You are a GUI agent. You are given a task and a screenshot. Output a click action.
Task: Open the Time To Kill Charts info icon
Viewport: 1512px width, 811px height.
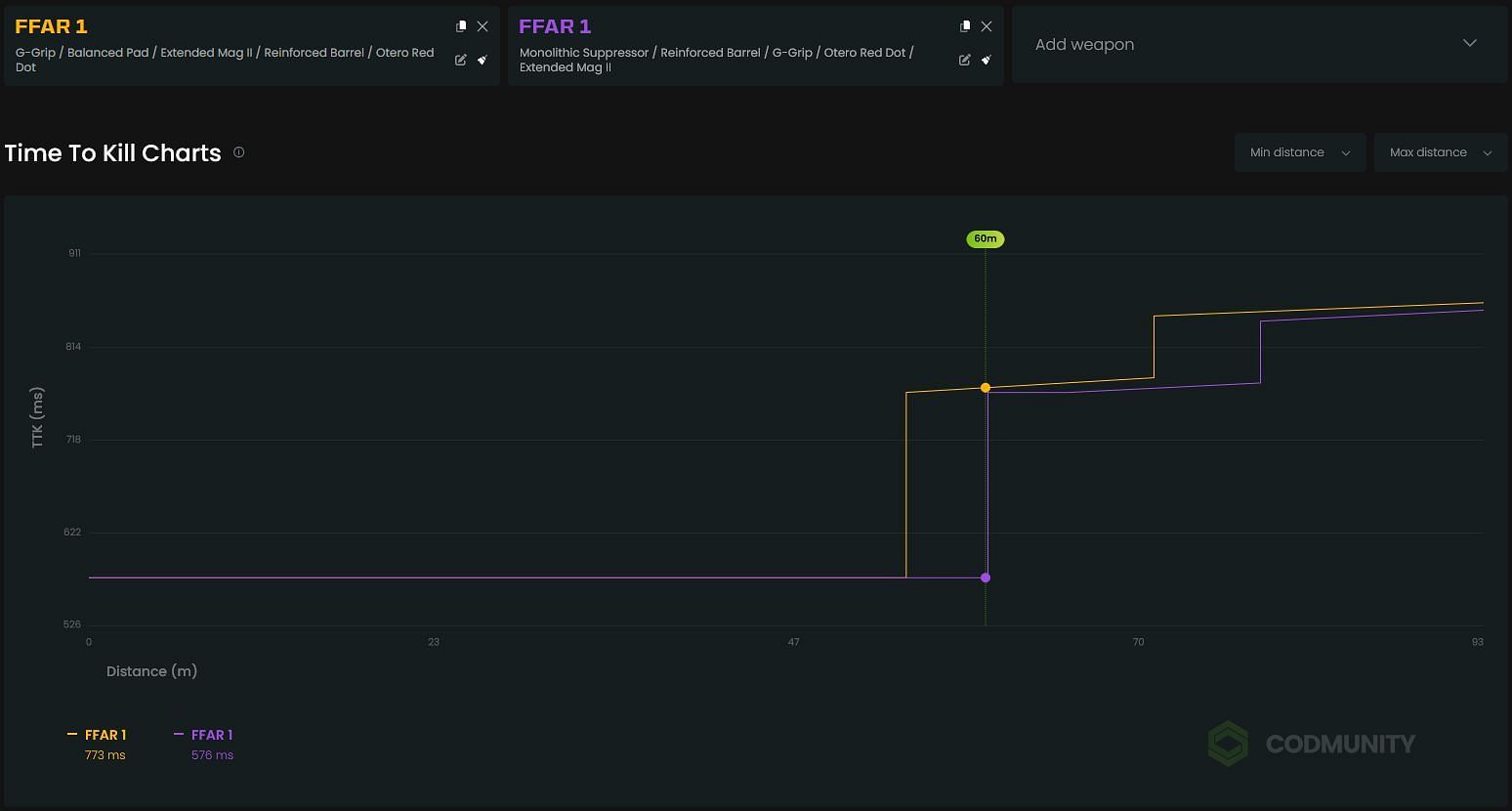pos(238,152)
